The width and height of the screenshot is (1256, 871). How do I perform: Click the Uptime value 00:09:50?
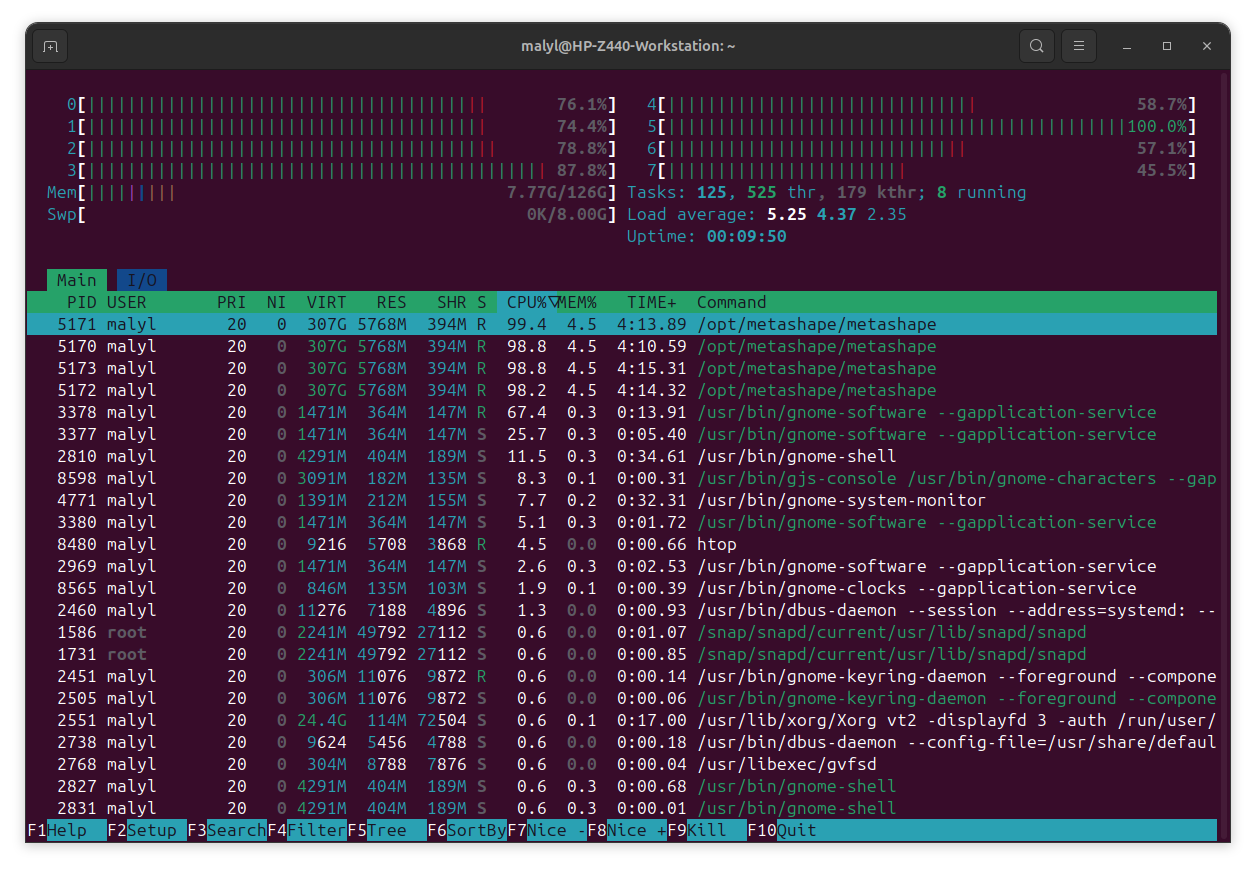pos(747,236)
